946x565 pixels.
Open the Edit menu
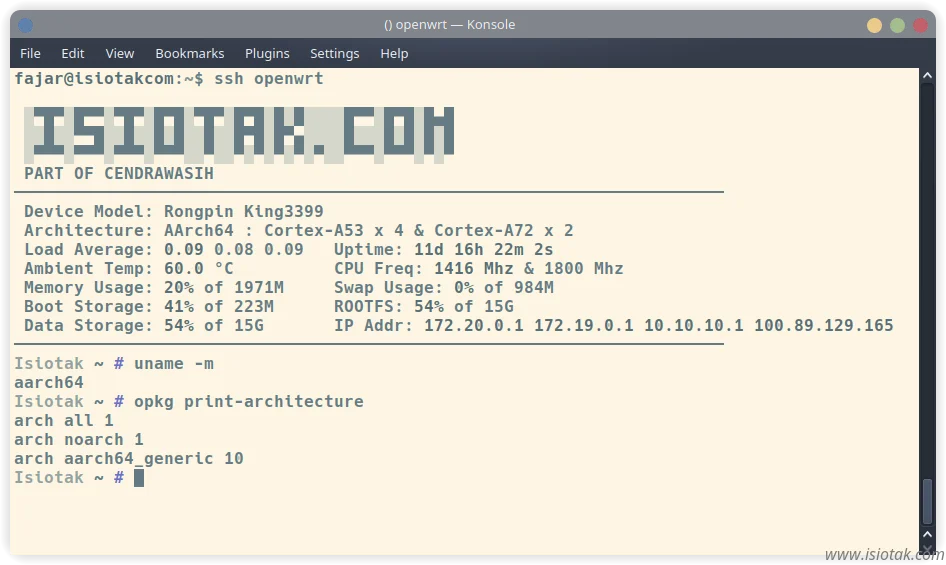pos(72,53)
